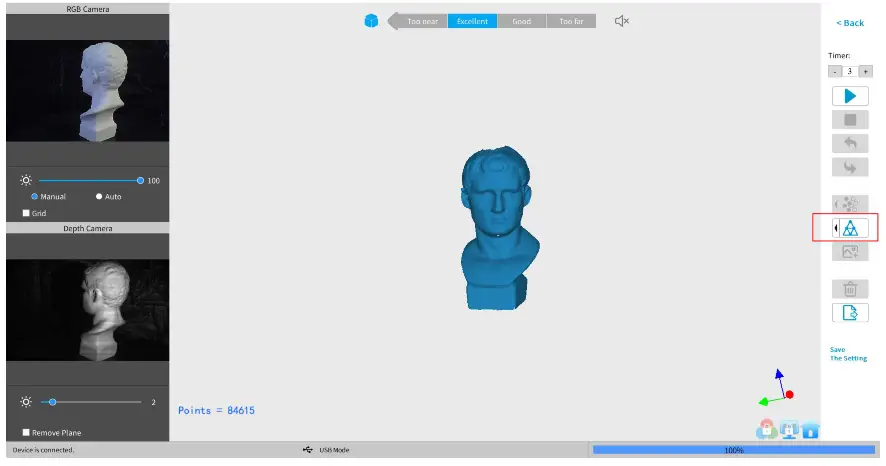Image resolution: width=886 pixels, height=466 pixels.
Task: Click the 'Too near' distance indicator
Action: [x=423, y=21]
